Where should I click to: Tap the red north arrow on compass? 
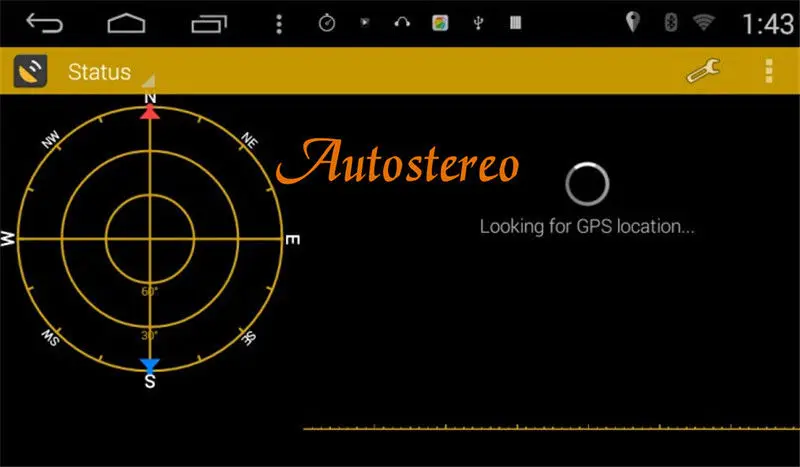(150, 112)
